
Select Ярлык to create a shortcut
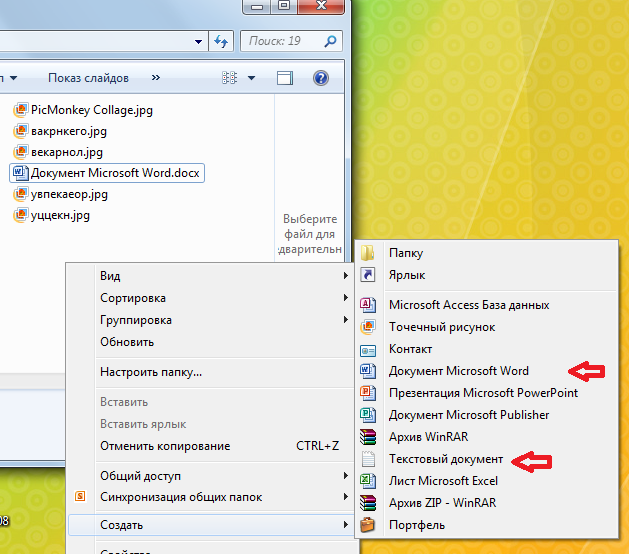[486, 275]
